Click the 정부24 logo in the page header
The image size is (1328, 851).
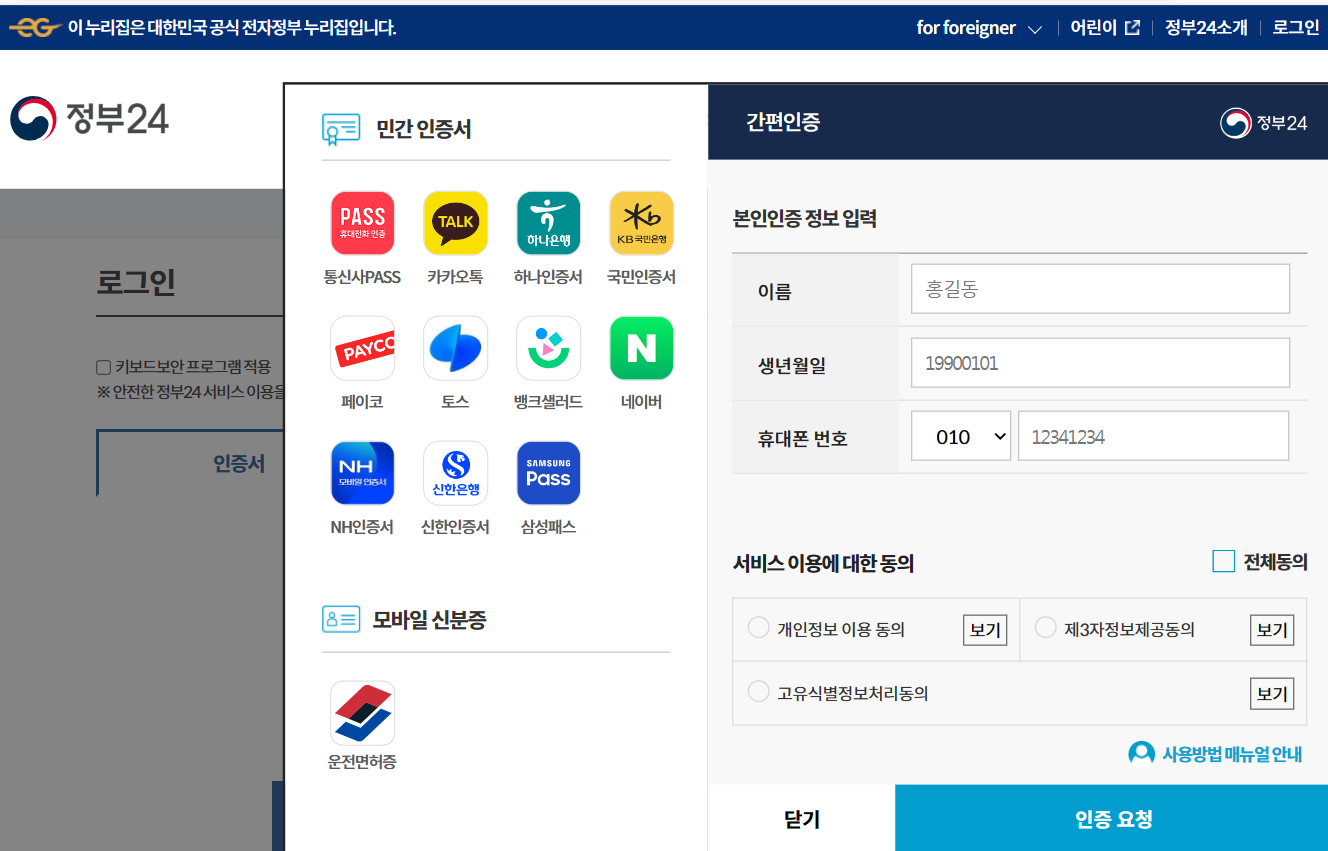[x=89, y=119]
